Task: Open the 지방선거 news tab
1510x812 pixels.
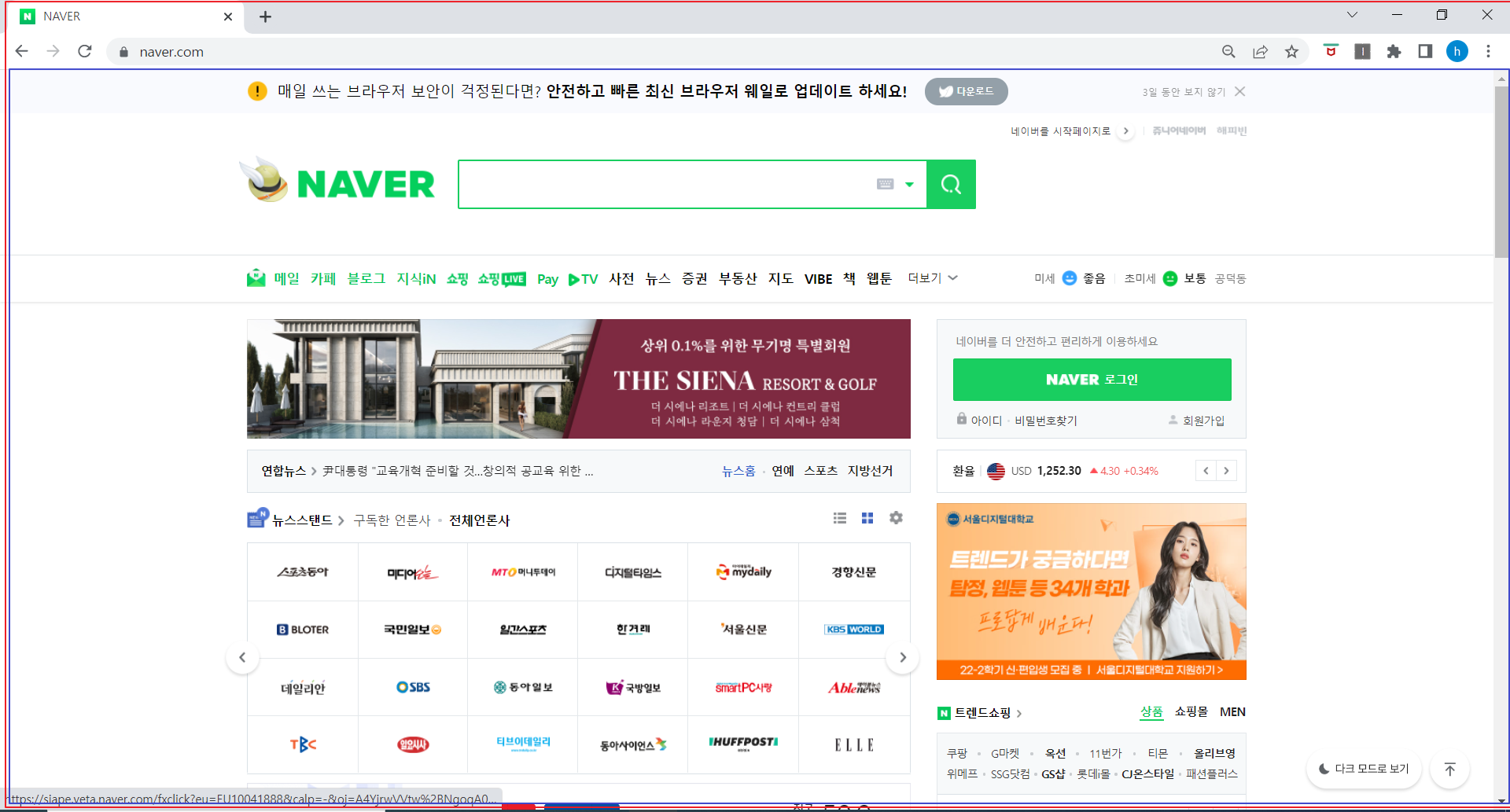Action: pos(870,471)
